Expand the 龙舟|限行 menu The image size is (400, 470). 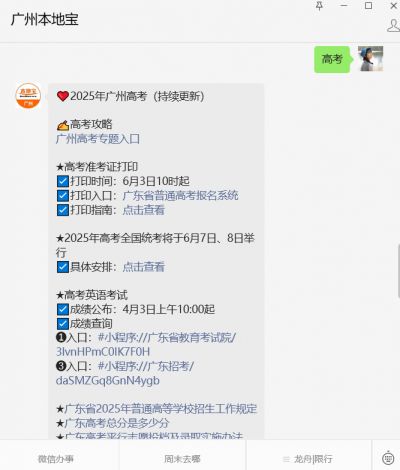point(308,459)
